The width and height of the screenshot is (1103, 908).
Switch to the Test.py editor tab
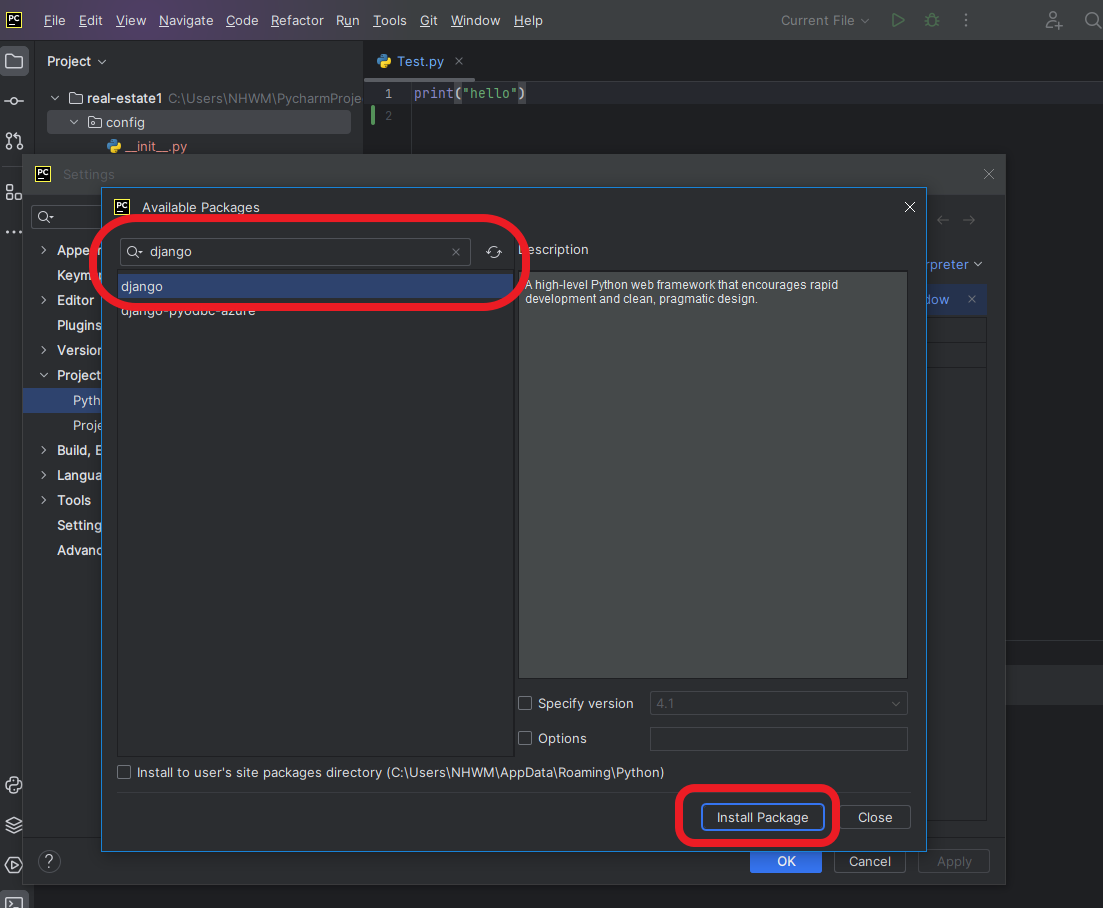(x=420, y=61)
